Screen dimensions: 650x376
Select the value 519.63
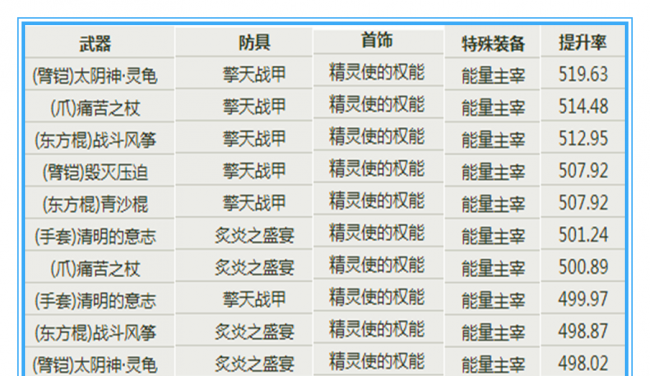click(583, 74)
